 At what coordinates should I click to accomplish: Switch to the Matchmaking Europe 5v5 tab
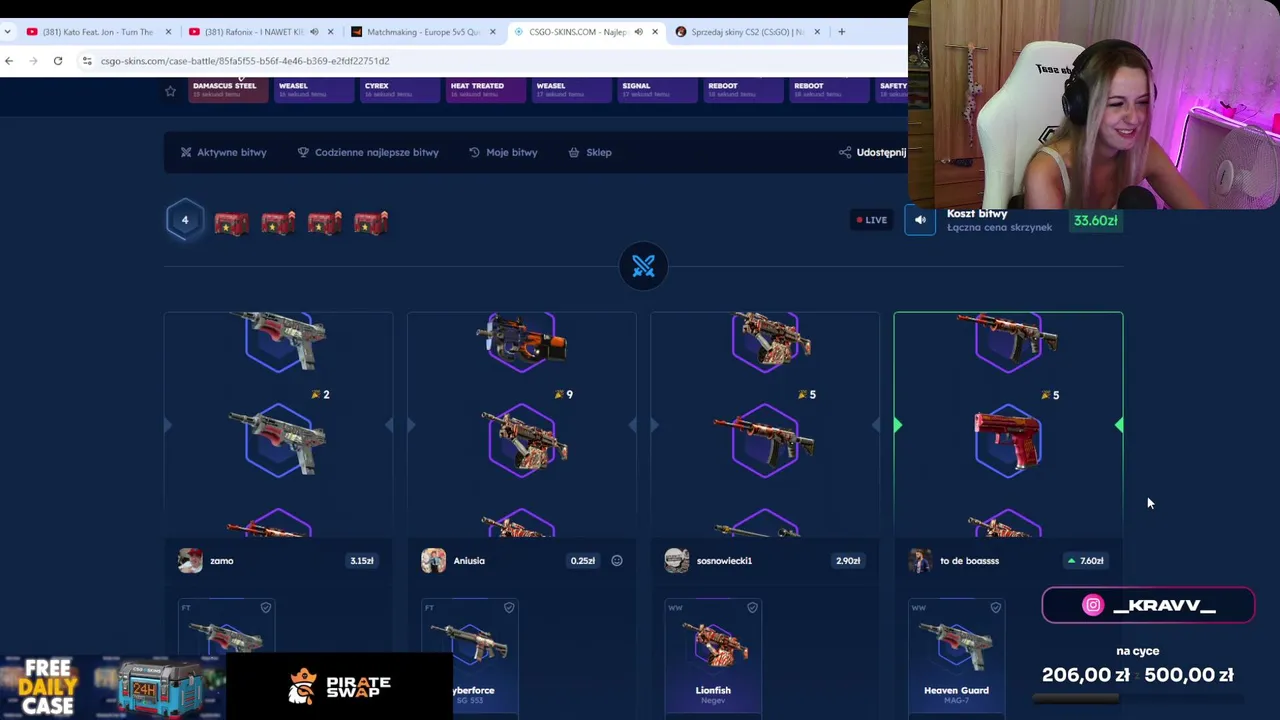[423, 32]
